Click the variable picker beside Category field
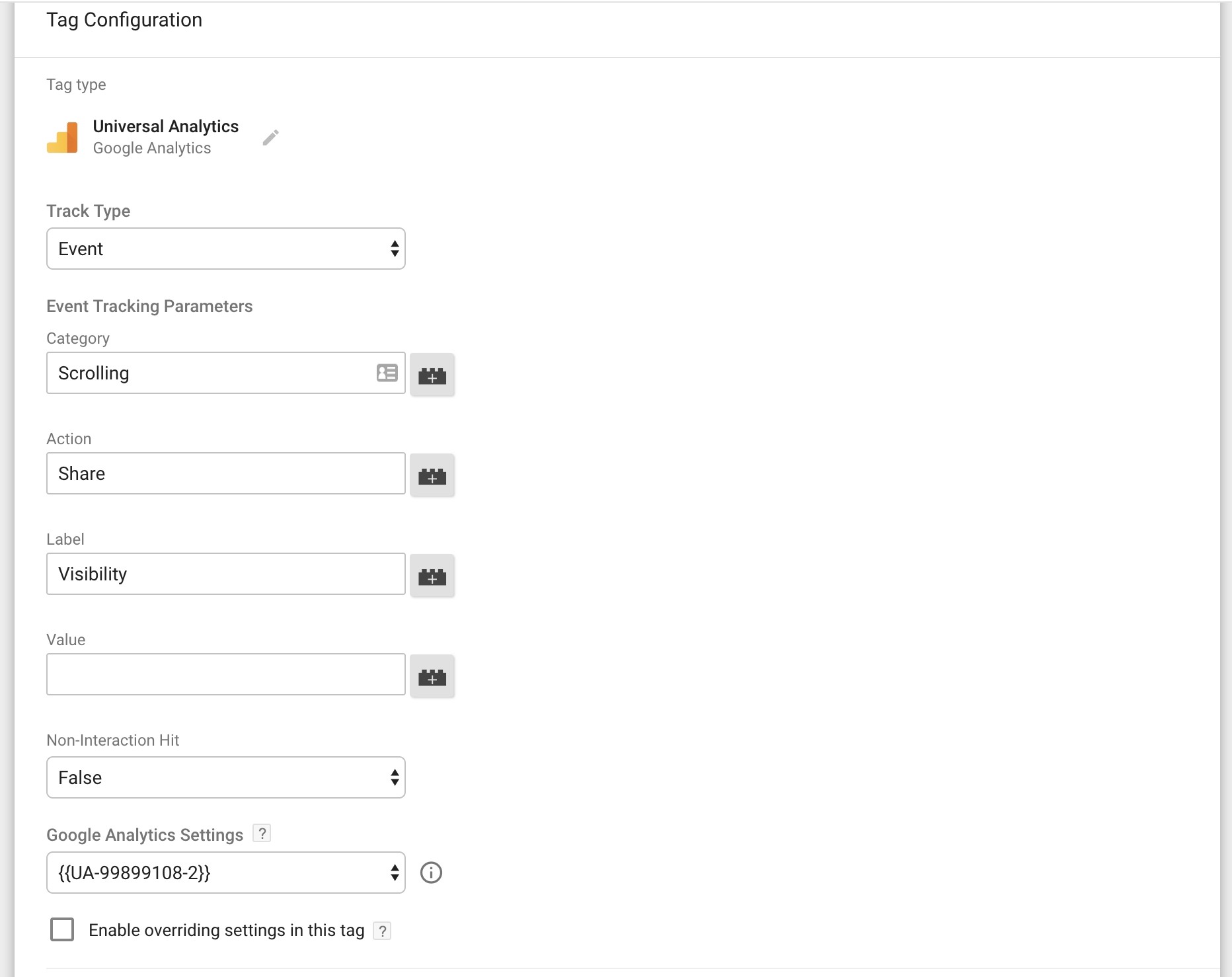 [432, 375]
